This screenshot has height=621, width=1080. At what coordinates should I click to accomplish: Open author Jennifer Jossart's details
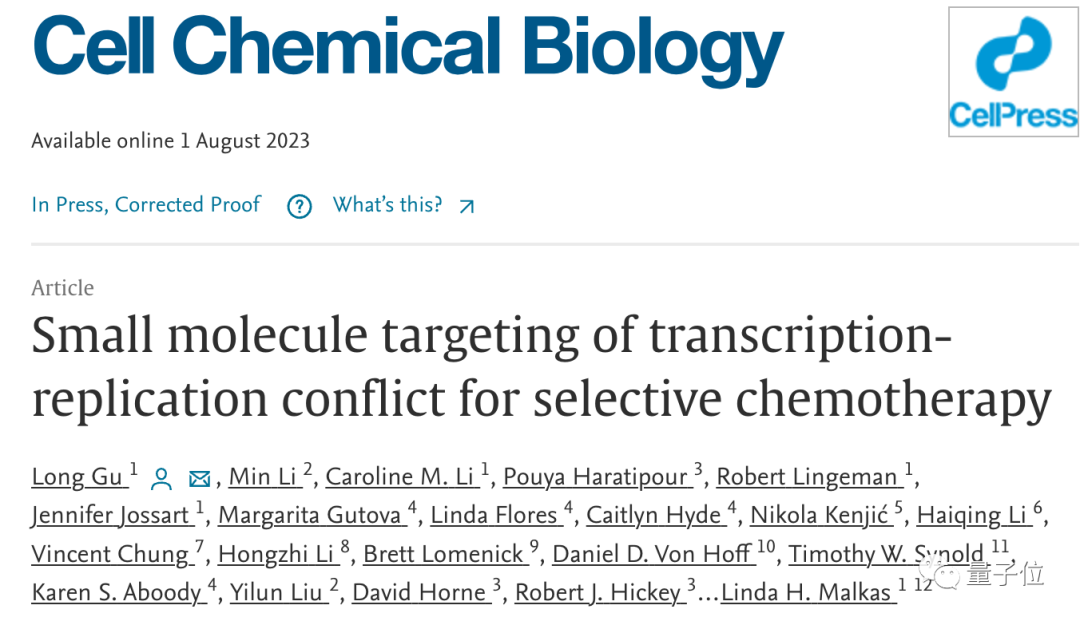click(111, 515)
